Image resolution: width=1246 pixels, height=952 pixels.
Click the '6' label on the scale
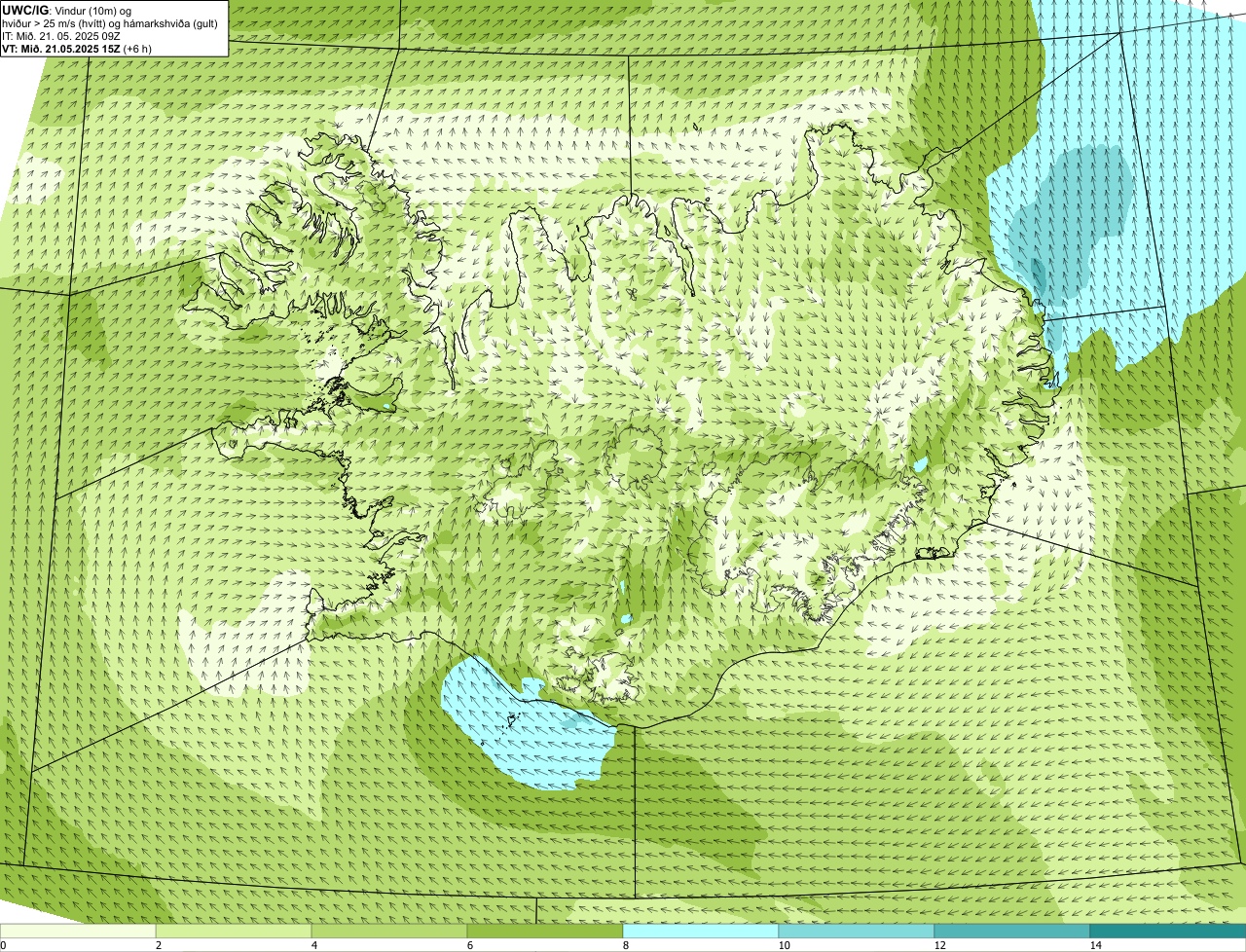tap(469, 945)
